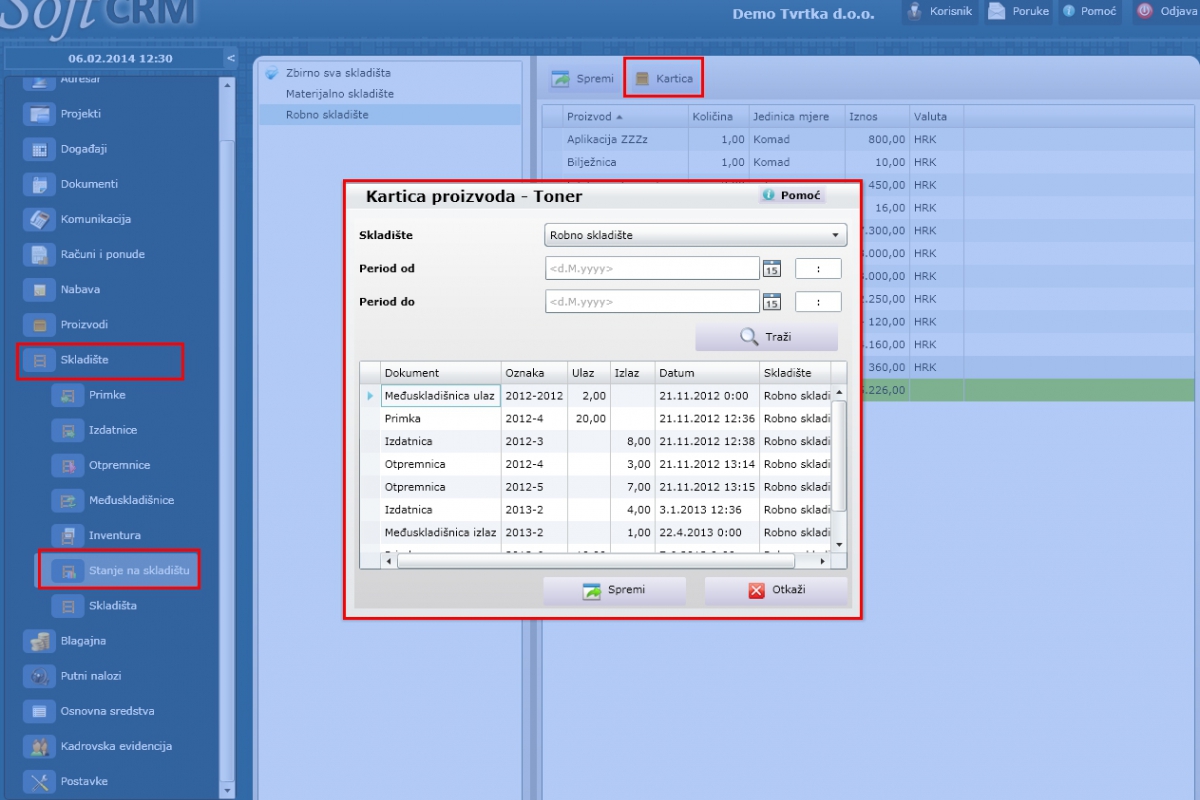The image size is (1200, 800).
Task: Click the dialog Pomoć help button
Action: [x=792, y=195]
